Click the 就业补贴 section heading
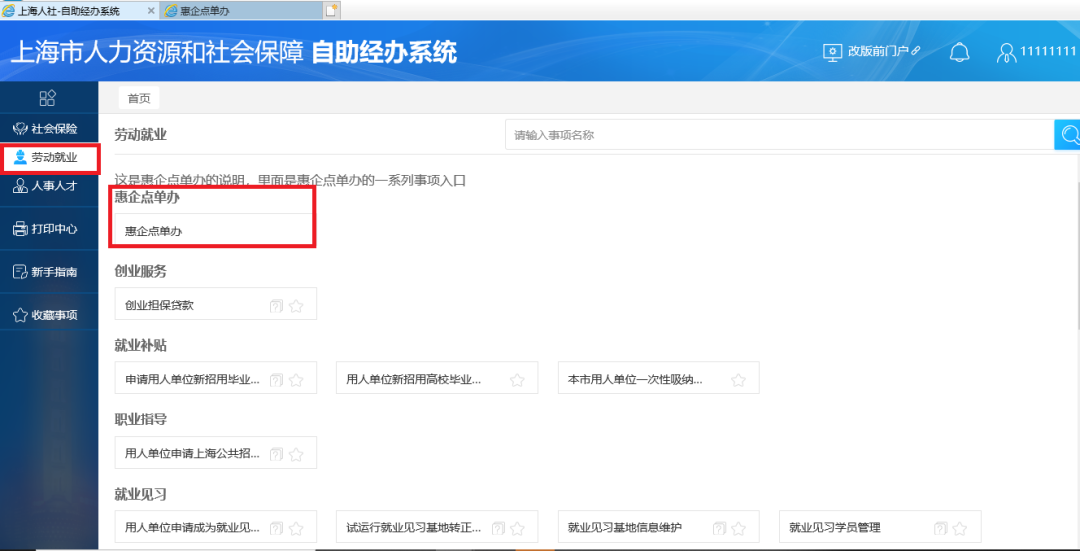 141,345
